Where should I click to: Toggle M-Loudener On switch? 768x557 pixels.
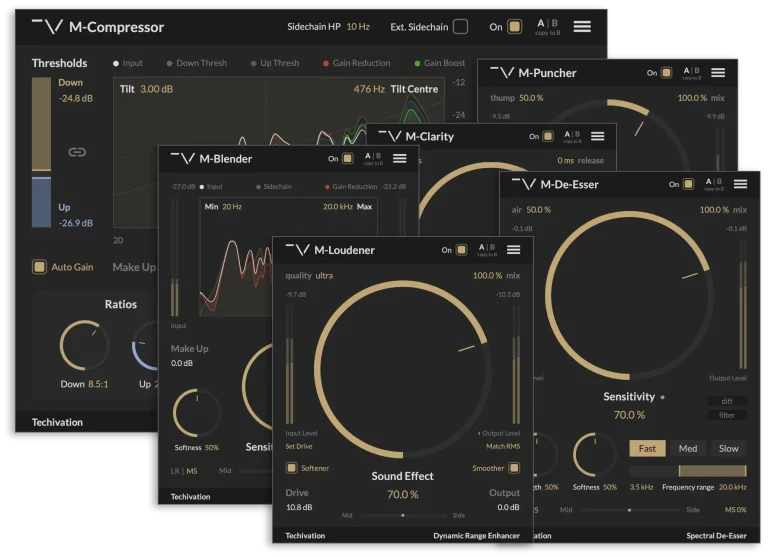click(461, 250)
